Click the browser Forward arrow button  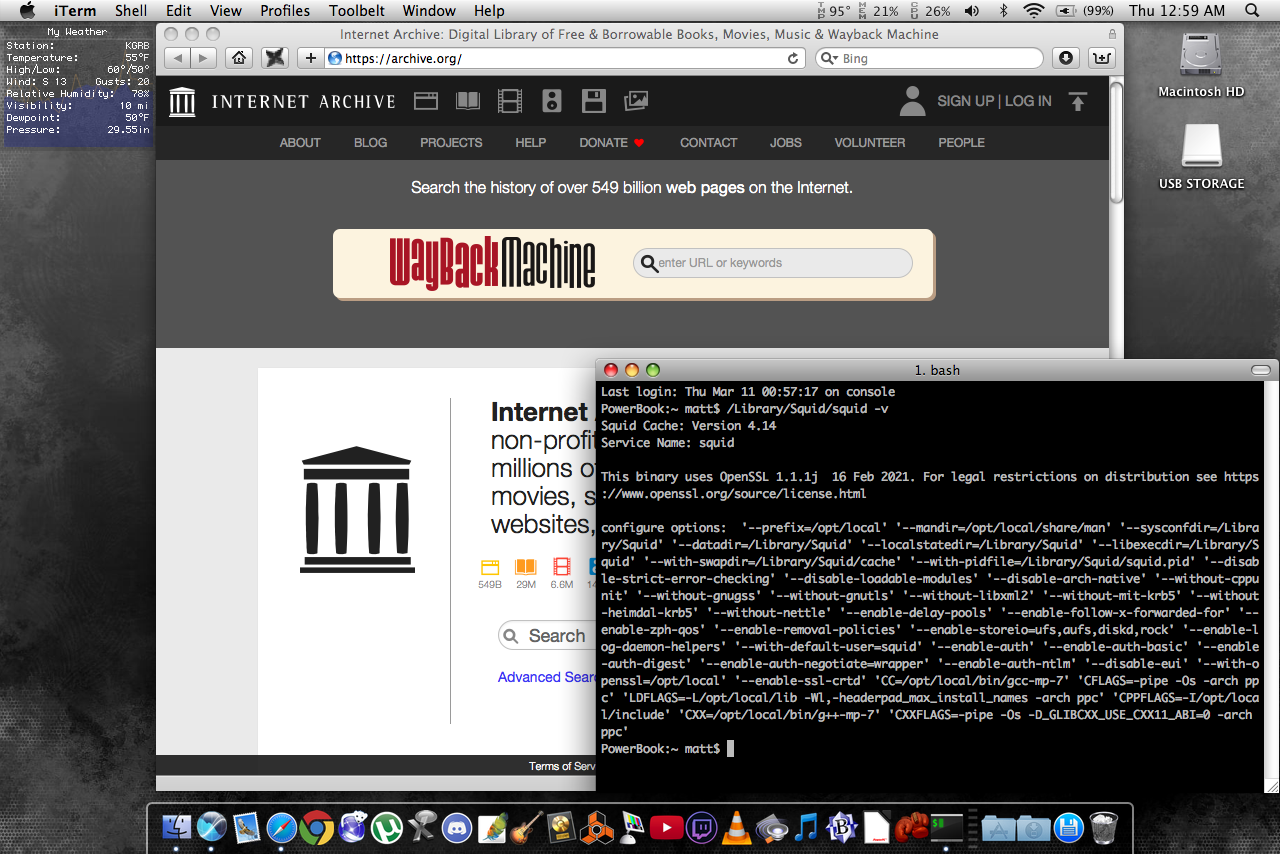[x=203, y=58]
